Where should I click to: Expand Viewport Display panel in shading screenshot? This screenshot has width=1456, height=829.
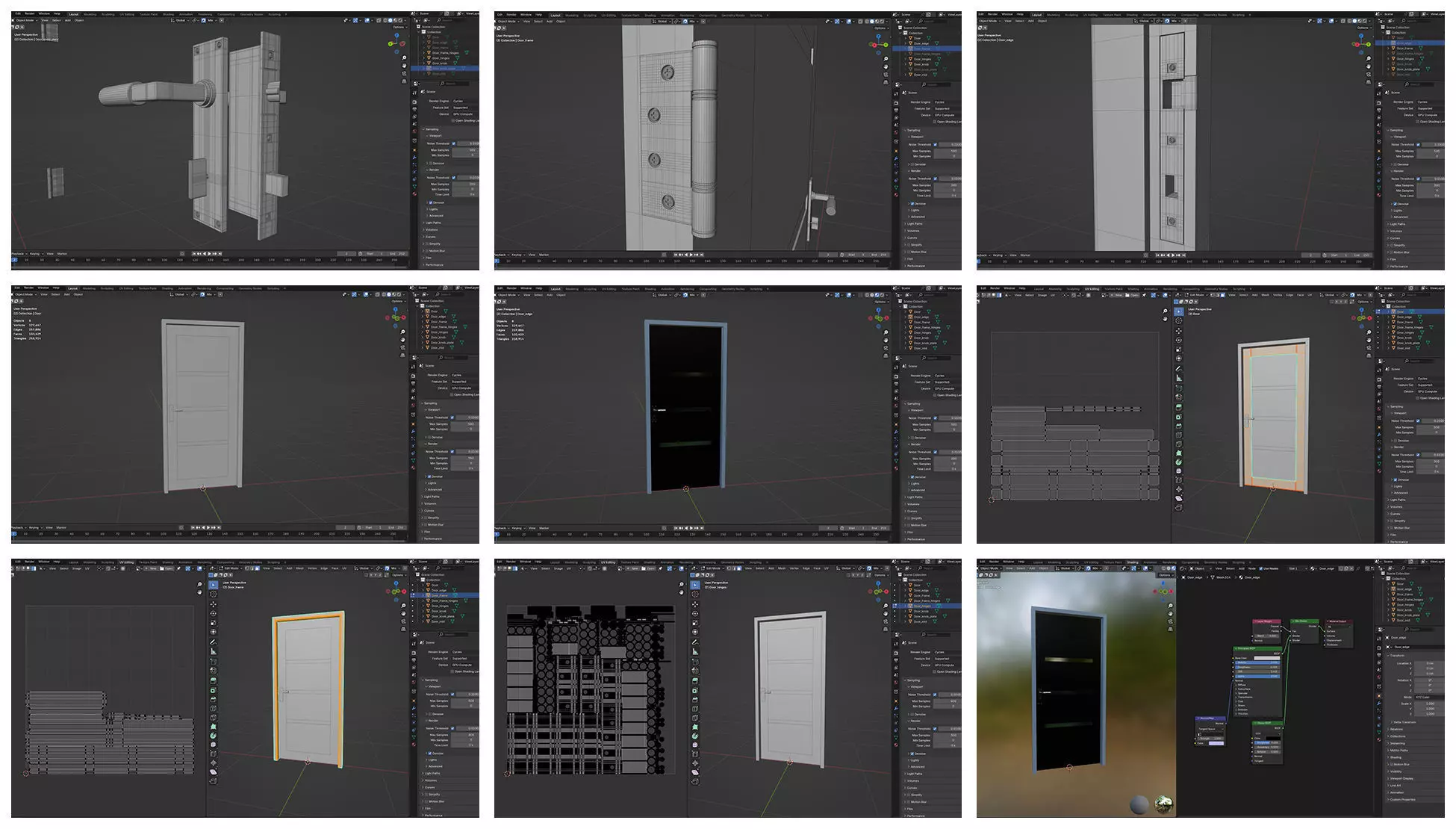click(1401, 778)
